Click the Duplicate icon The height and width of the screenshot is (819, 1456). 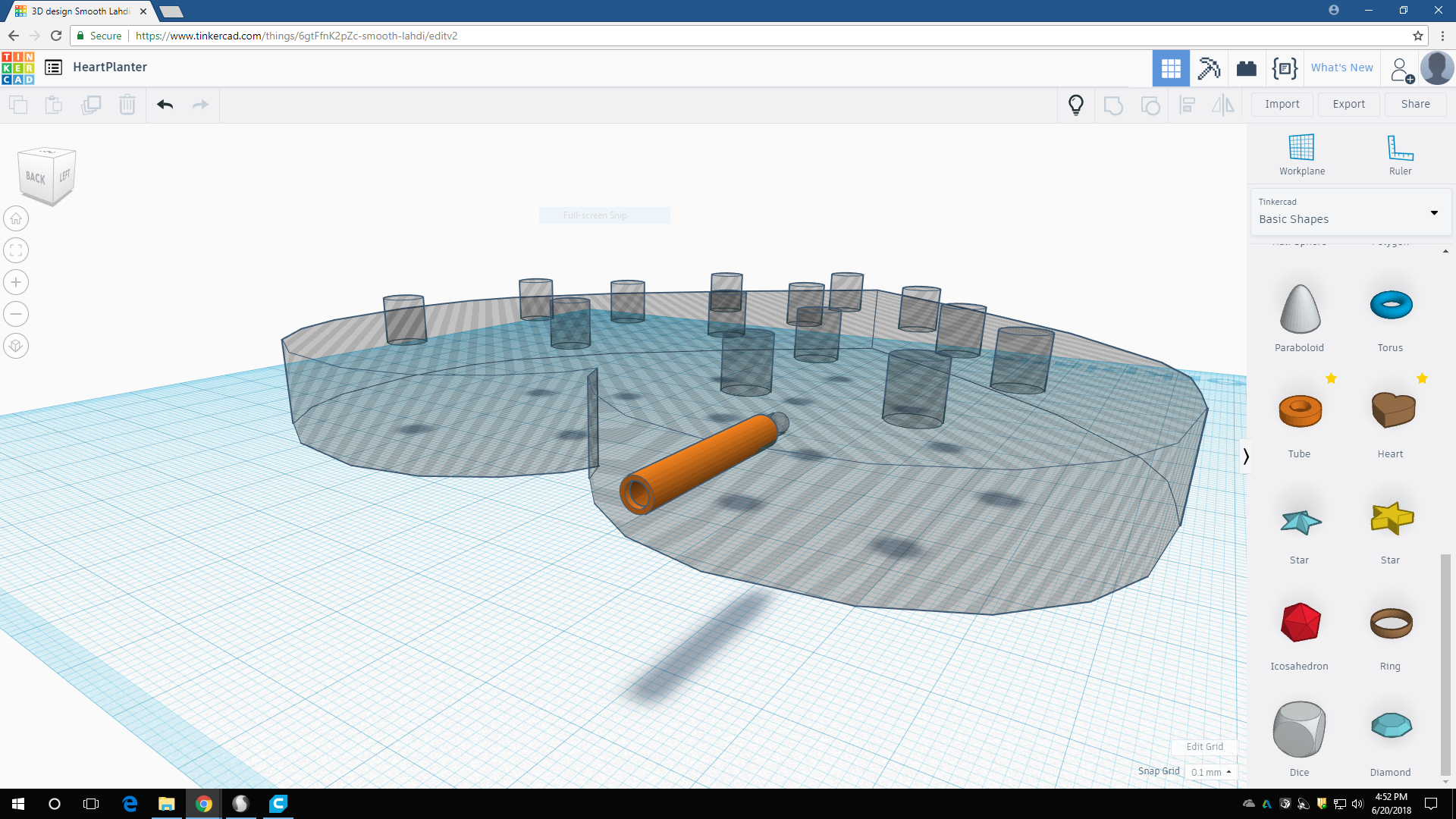pyautogui.click(x=91, y=105)
